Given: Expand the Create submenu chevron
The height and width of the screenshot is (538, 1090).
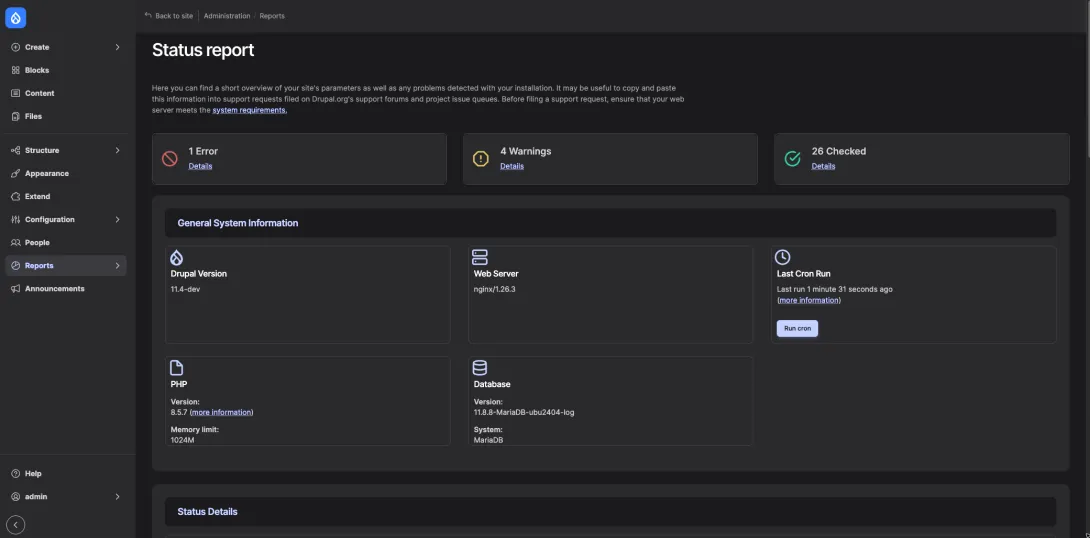Looking at the screenshot, I should click(117, 47).
